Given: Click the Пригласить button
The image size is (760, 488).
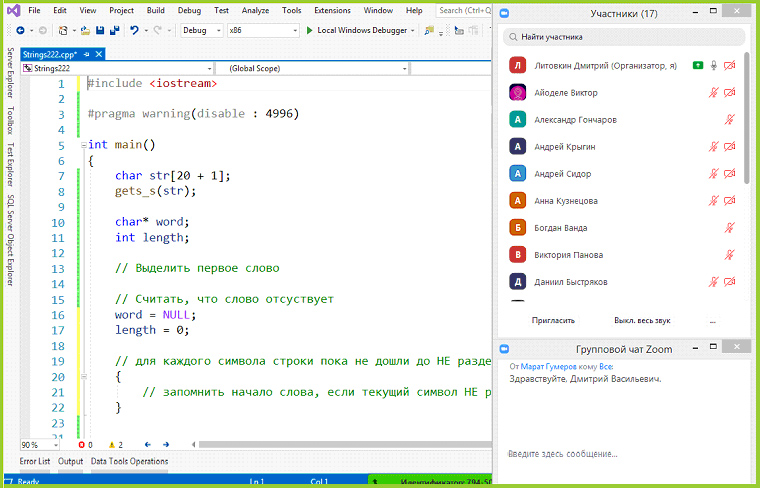Looking at the screenshot, I should pos(552,321).
